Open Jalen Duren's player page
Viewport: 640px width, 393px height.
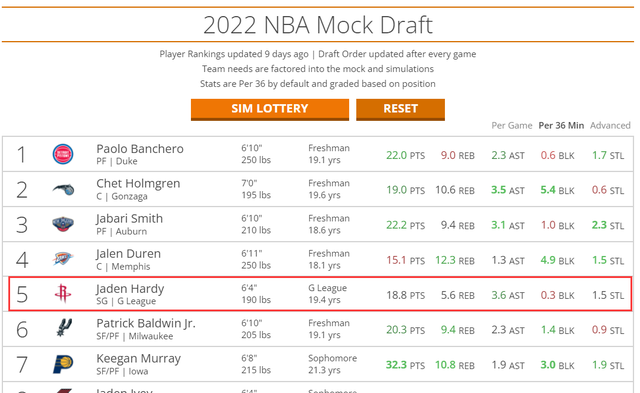pyautogui.click(x=129, y=254)
